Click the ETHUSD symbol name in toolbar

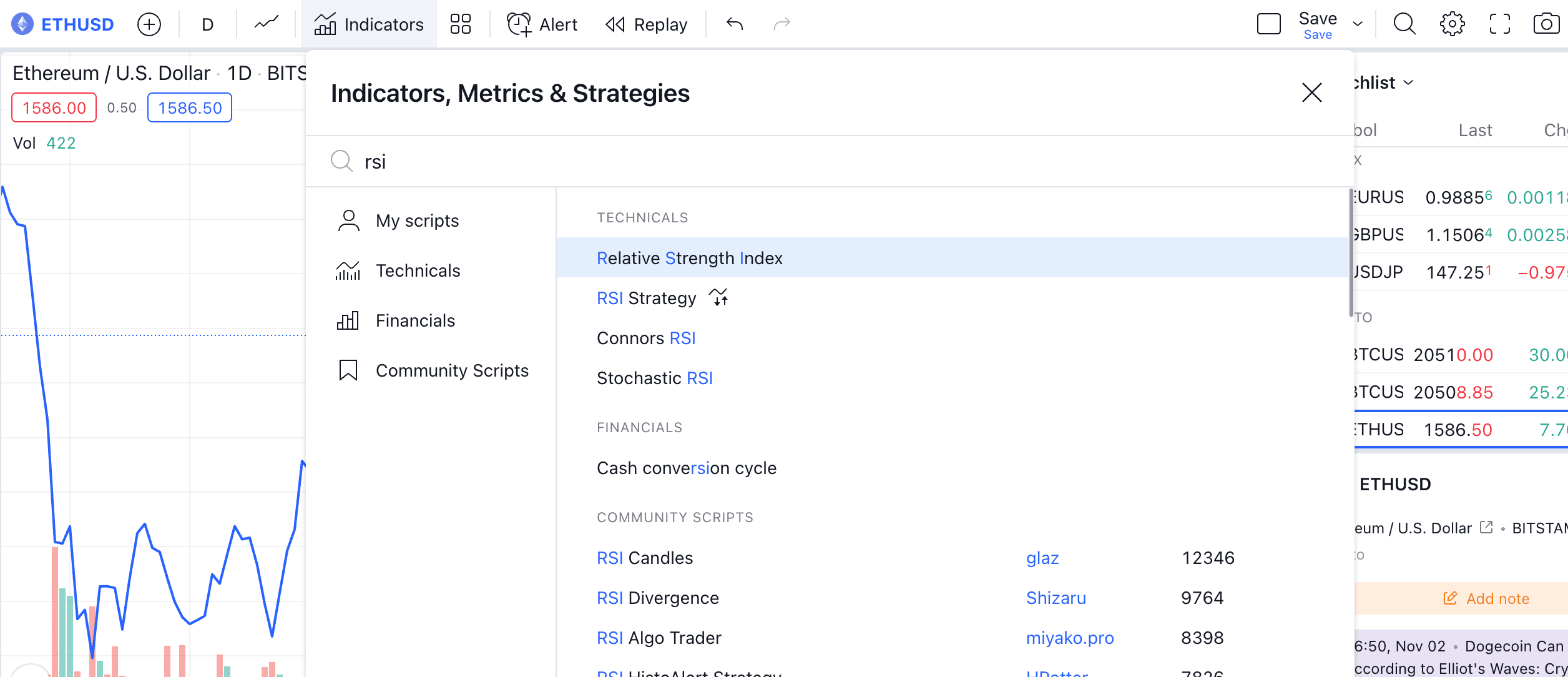coord(77,24)
